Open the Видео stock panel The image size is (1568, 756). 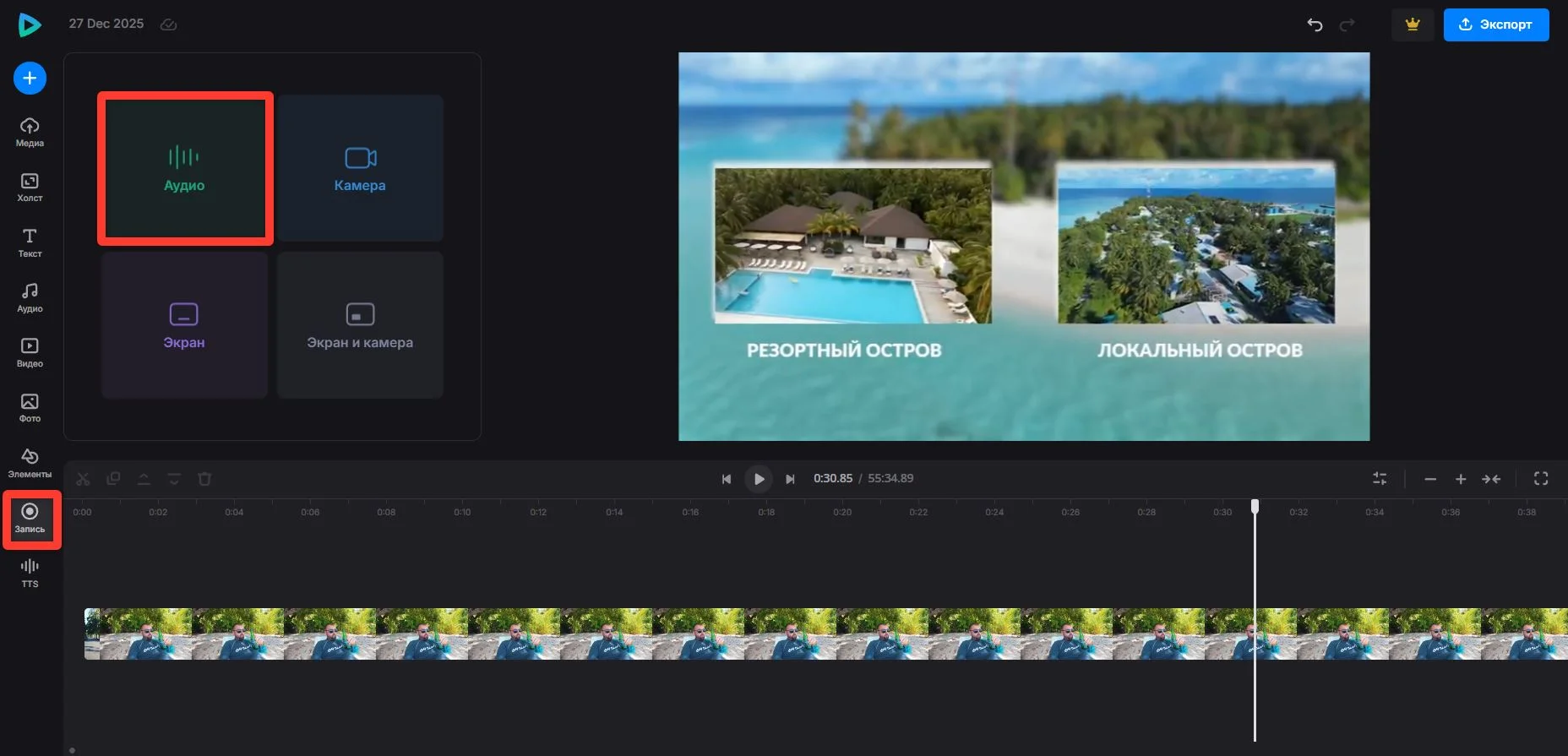click(x=30, y=352)
